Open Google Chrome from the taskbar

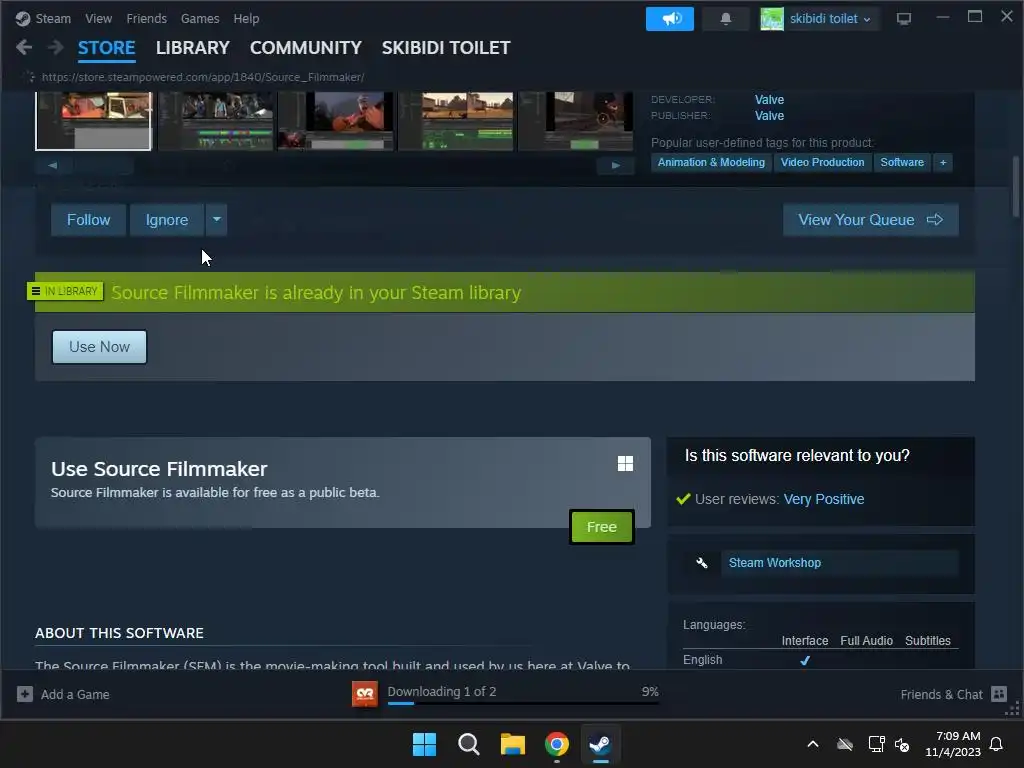[556, 744]
